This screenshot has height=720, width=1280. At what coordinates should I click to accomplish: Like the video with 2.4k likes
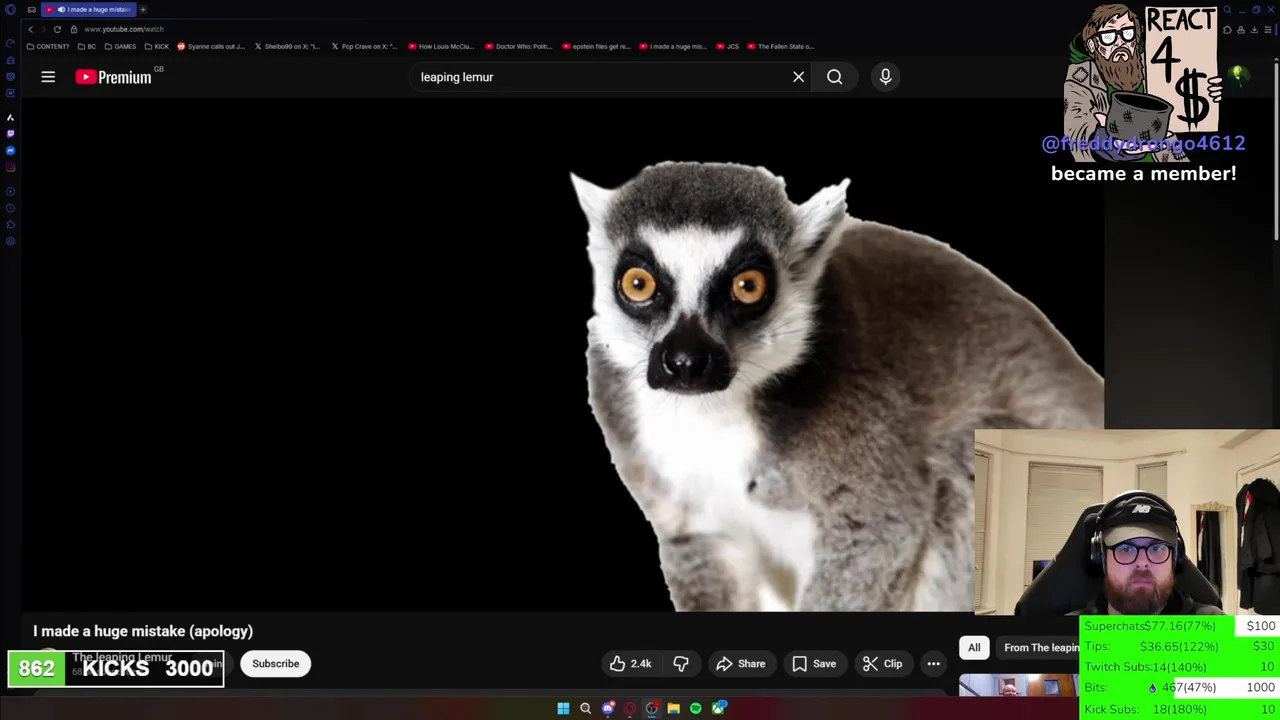click(x=630, y=664)
